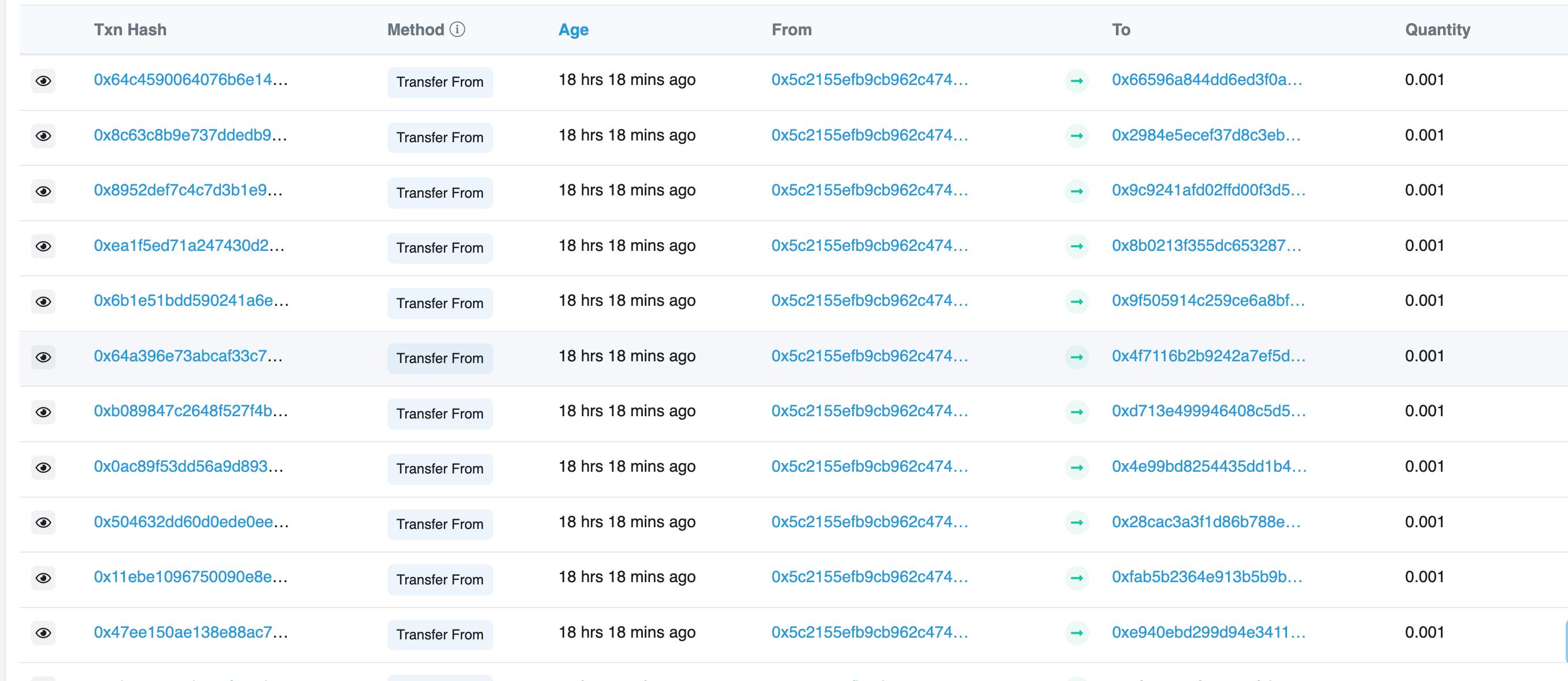Click the Txn Hash column header
This screenshot has height=681, width=1568.
point(130,30)
